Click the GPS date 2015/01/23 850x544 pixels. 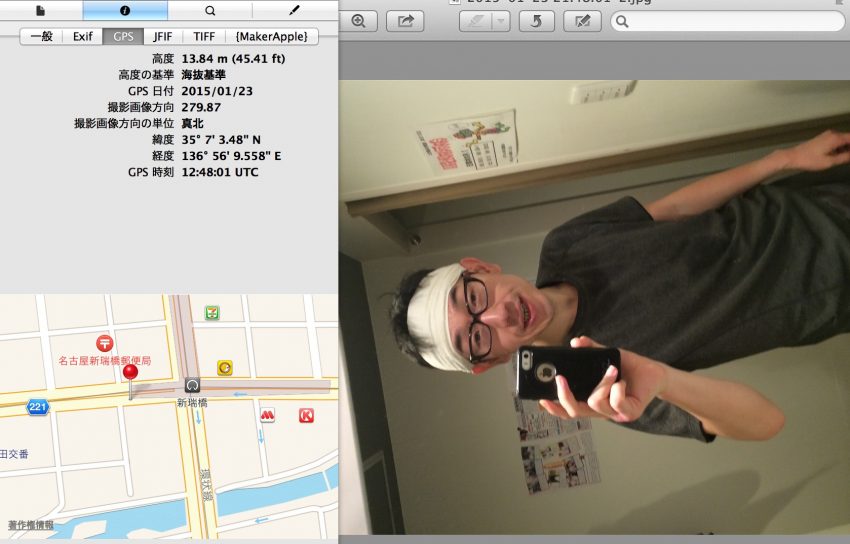click(217, 91)
